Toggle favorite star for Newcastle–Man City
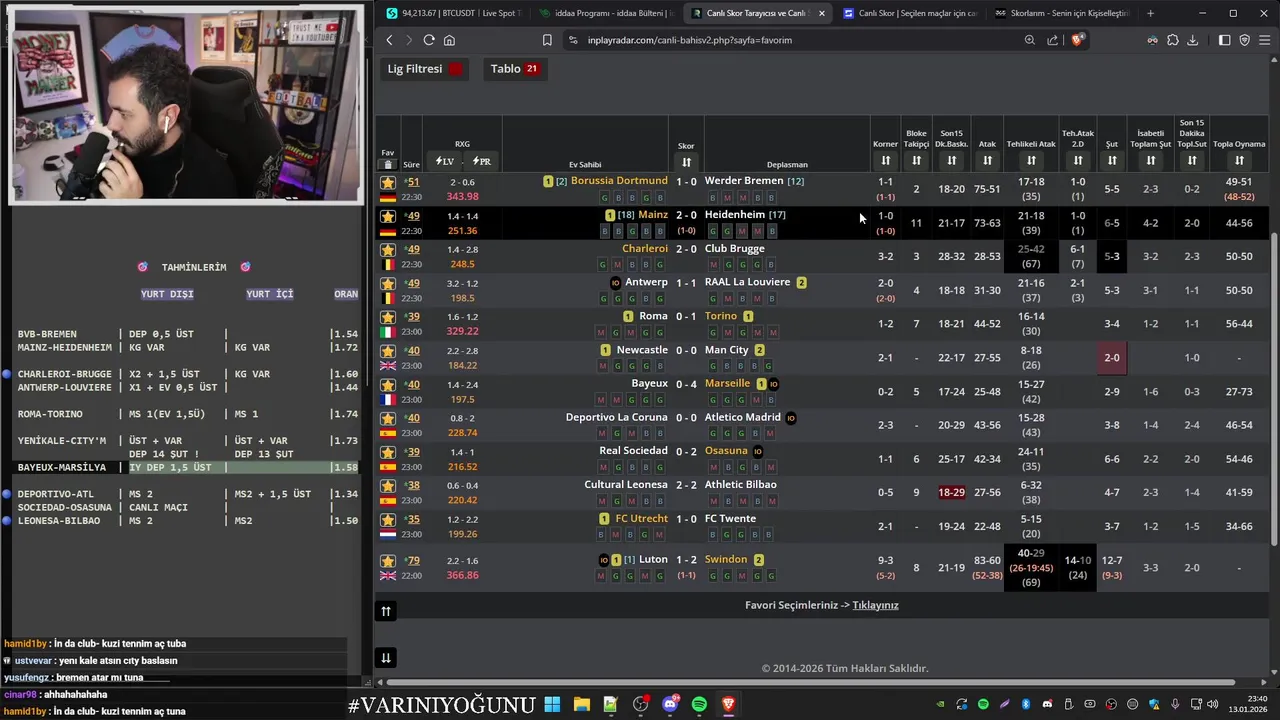 pyautogui.click(x=388, y=351)
